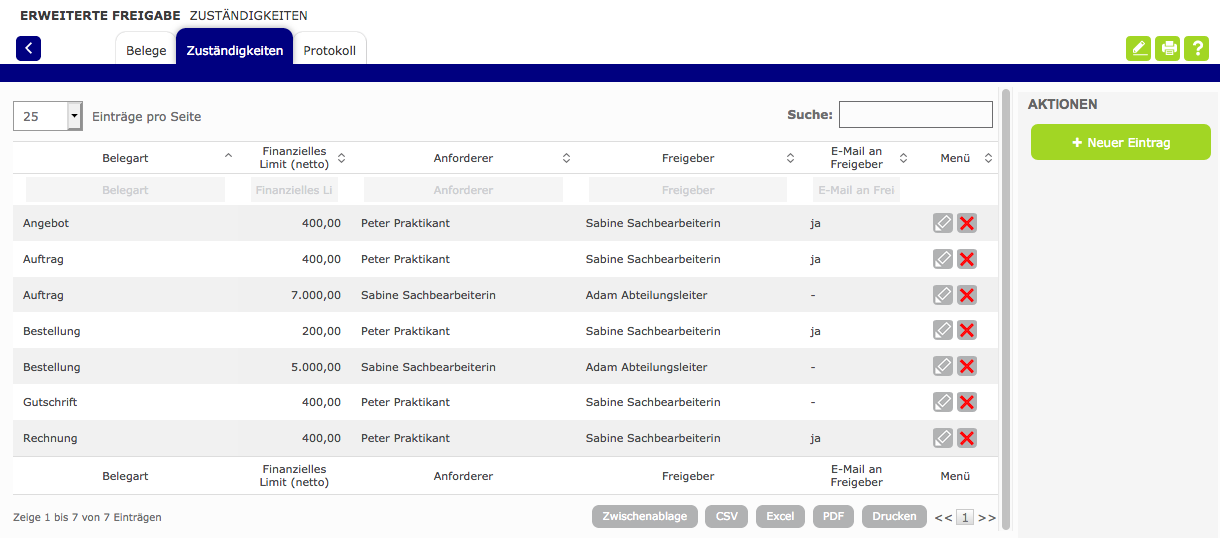Screen dimensions: 1220x538
Task: Switch to the Belege tab
Action: (146, 50)
